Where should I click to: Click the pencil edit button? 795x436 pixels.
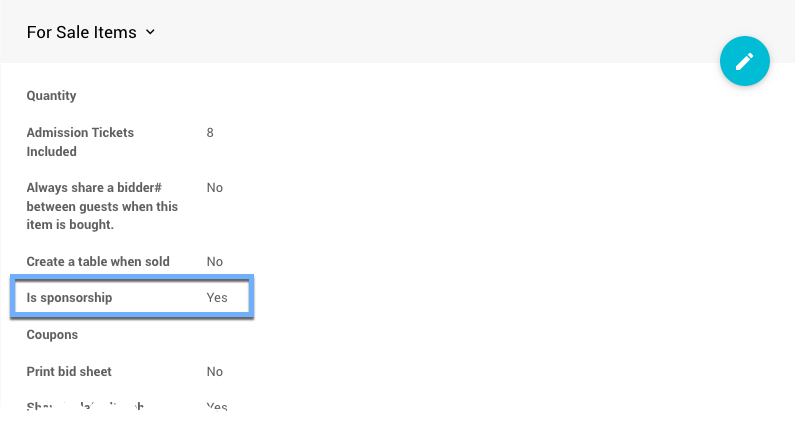tap(744, 61)
